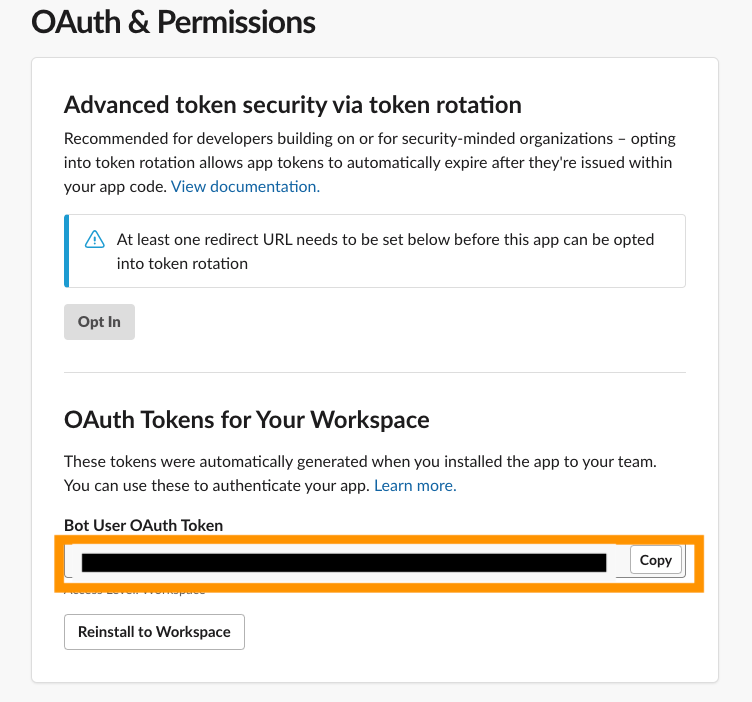Screen dimensions: 752x702
Task: Click the black redaction bar covering the token
Action: pos(344,562)
